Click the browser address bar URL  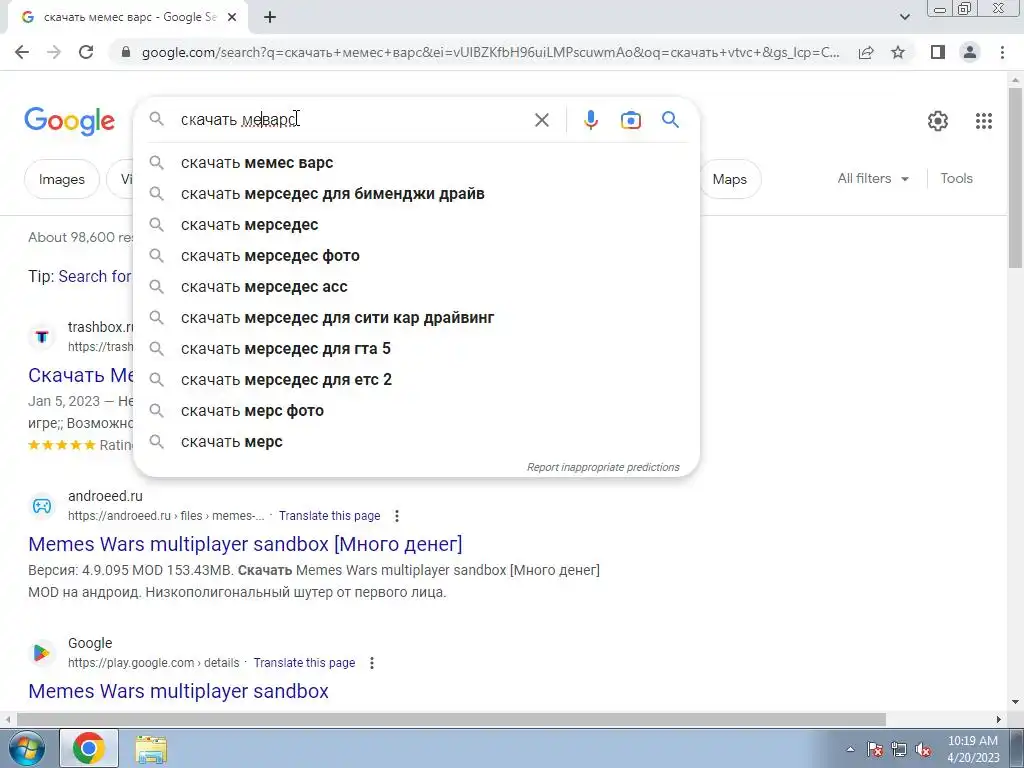pyautogui.click(x=490, y=52)
